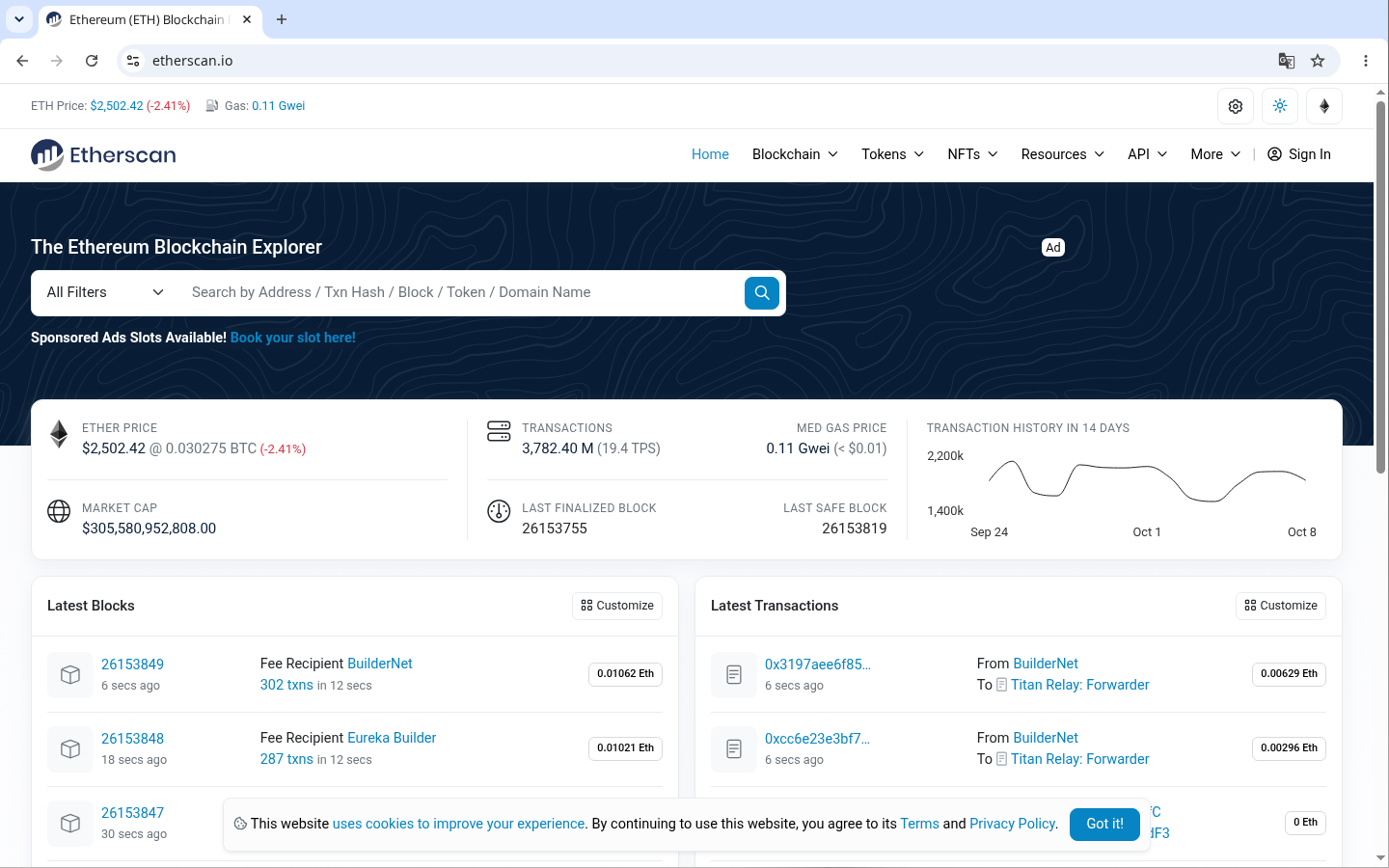The image size is (1389, 868).
Task: Expand the NFTs menu
Action: coord(972,154)
